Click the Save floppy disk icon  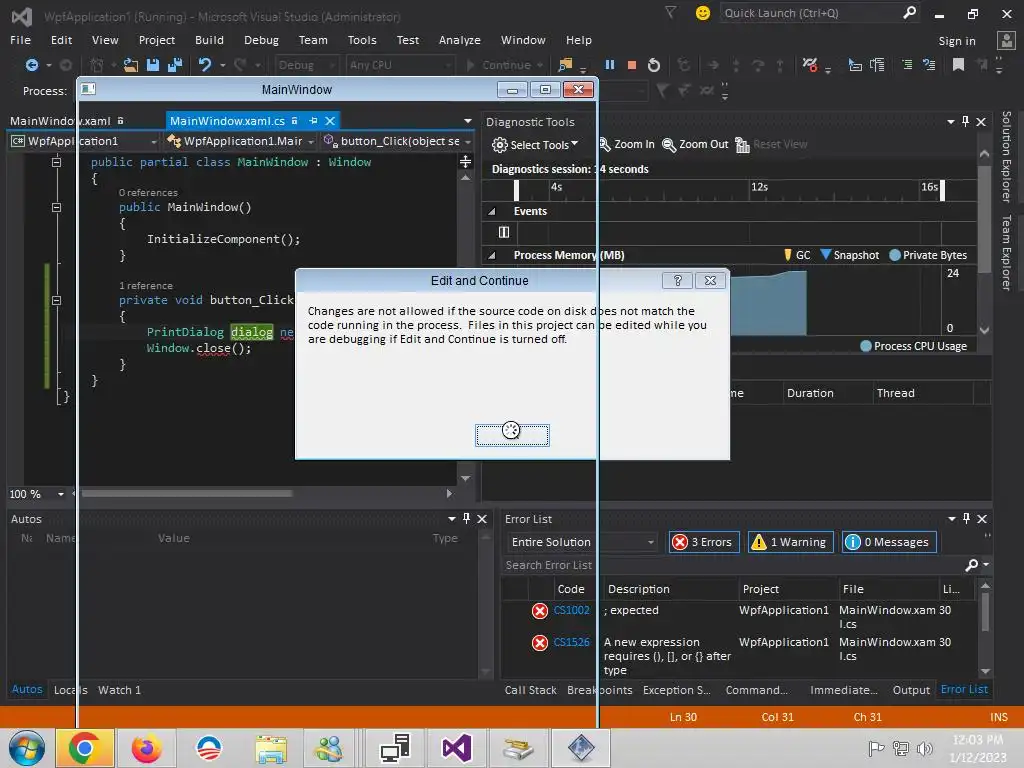tap(153, 65)
